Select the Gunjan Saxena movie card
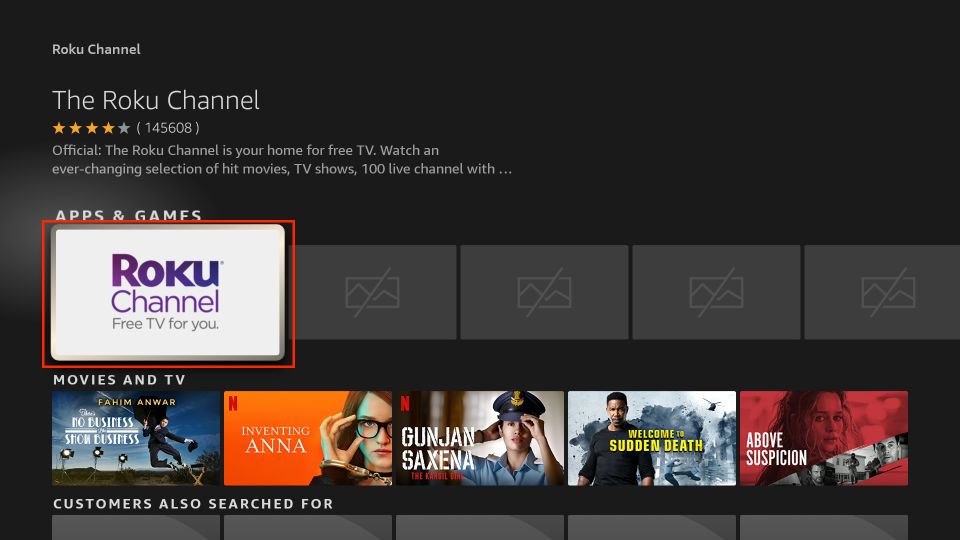The image size is (960, 540). coord(480,438)
